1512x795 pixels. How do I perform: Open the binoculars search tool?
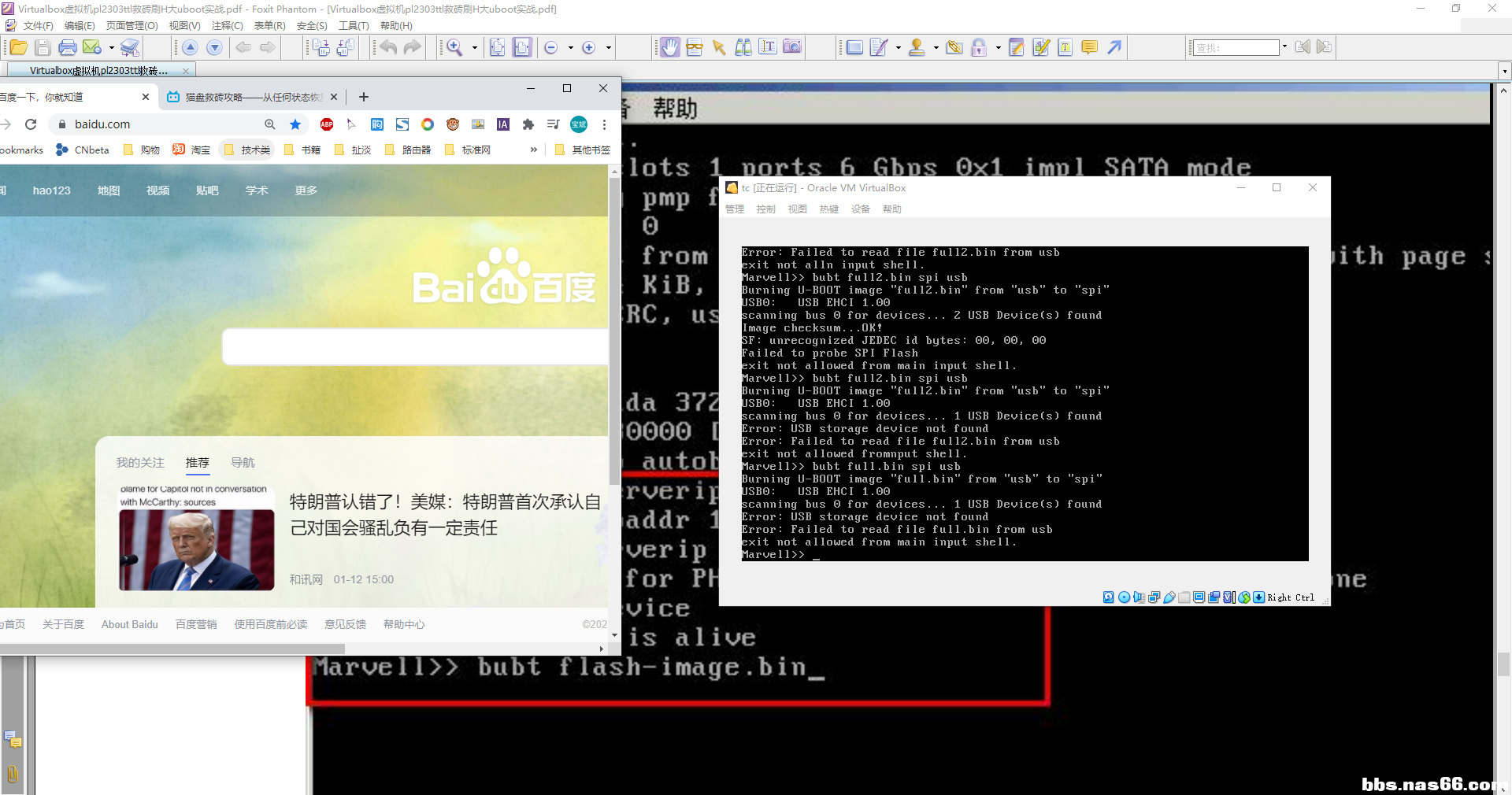743,47
